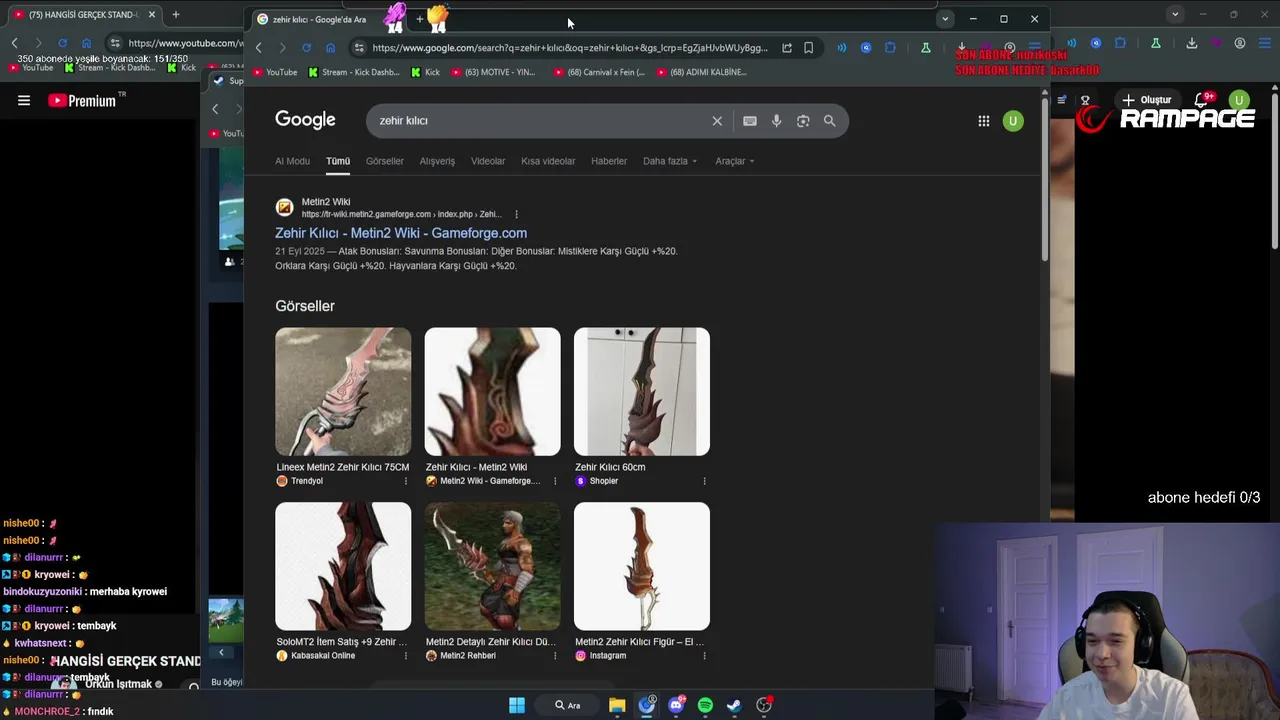Reload the Google search page
Screen dimensions: 1280x720
pos(306,47)
